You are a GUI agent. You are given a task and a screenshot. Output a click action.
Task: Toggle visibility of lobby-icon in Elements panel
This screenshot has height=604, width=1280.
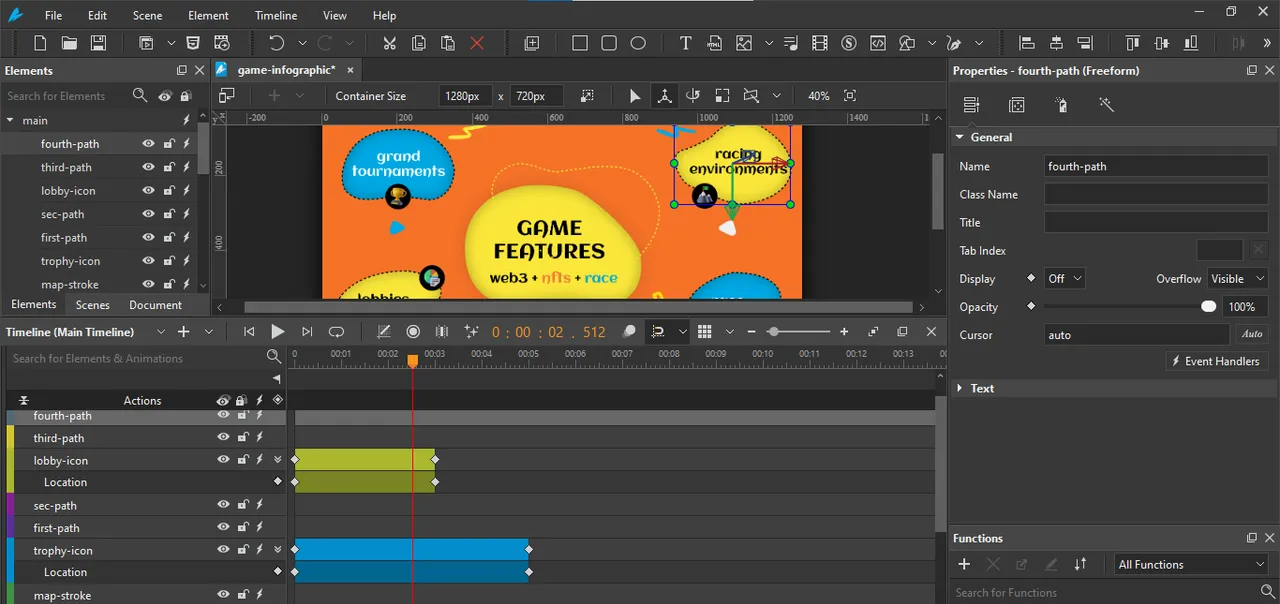148,191
